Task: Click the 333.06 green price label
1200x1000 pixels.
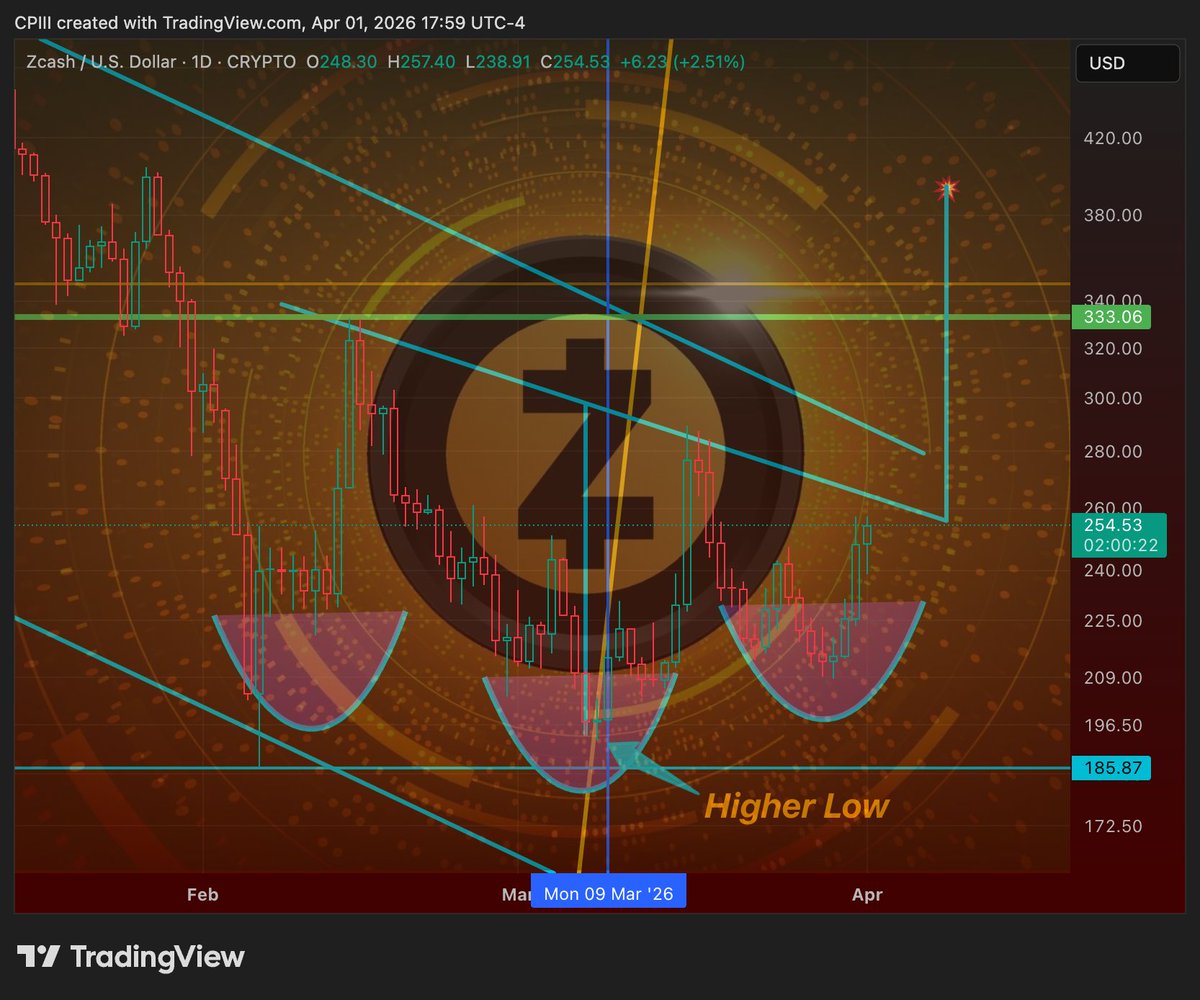Action: (x=1111, y=318)
